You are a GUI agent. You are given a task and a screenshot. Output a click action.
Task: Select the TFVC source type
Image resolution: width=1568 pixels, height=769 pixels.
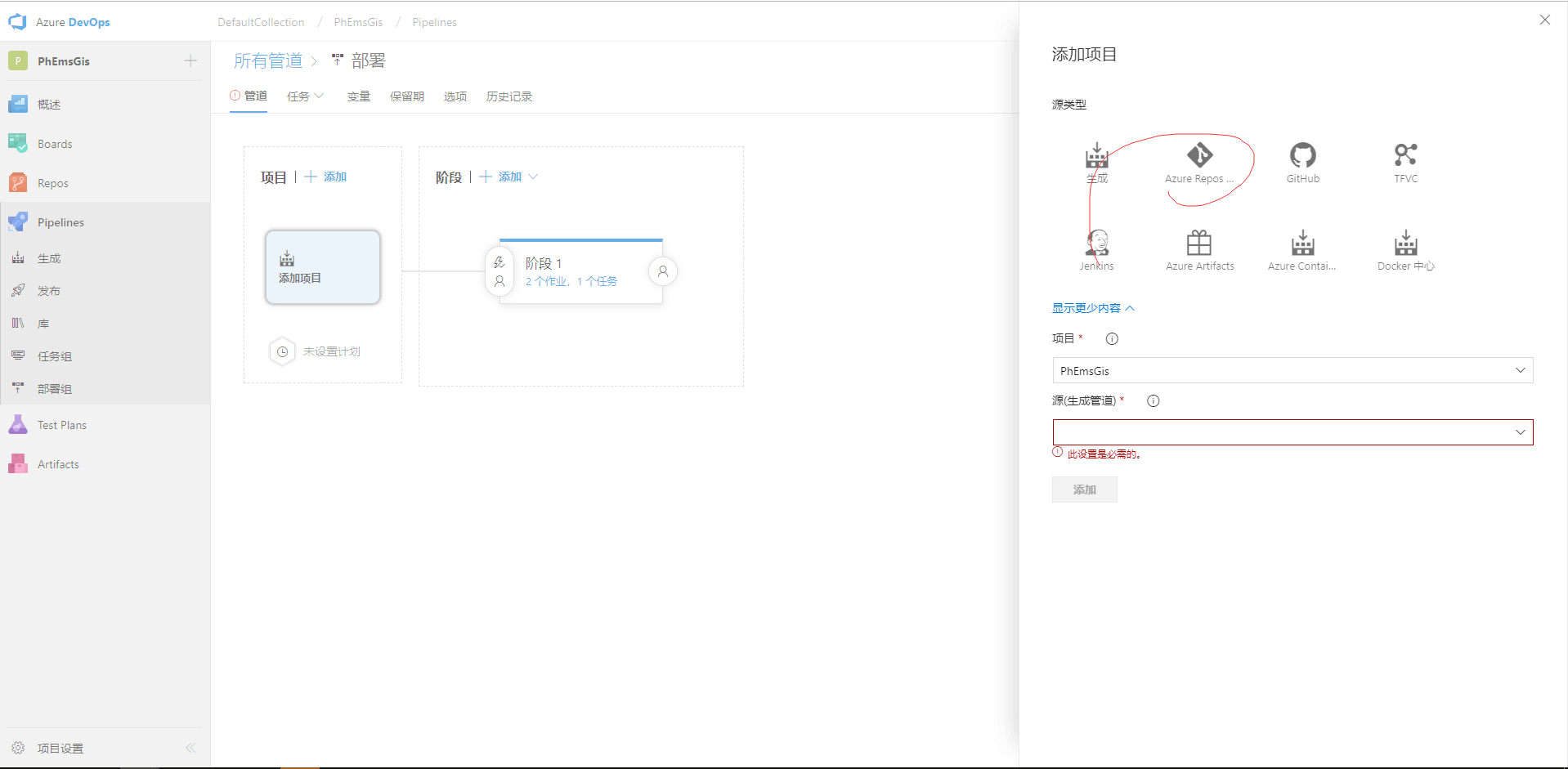point(1405,155)
